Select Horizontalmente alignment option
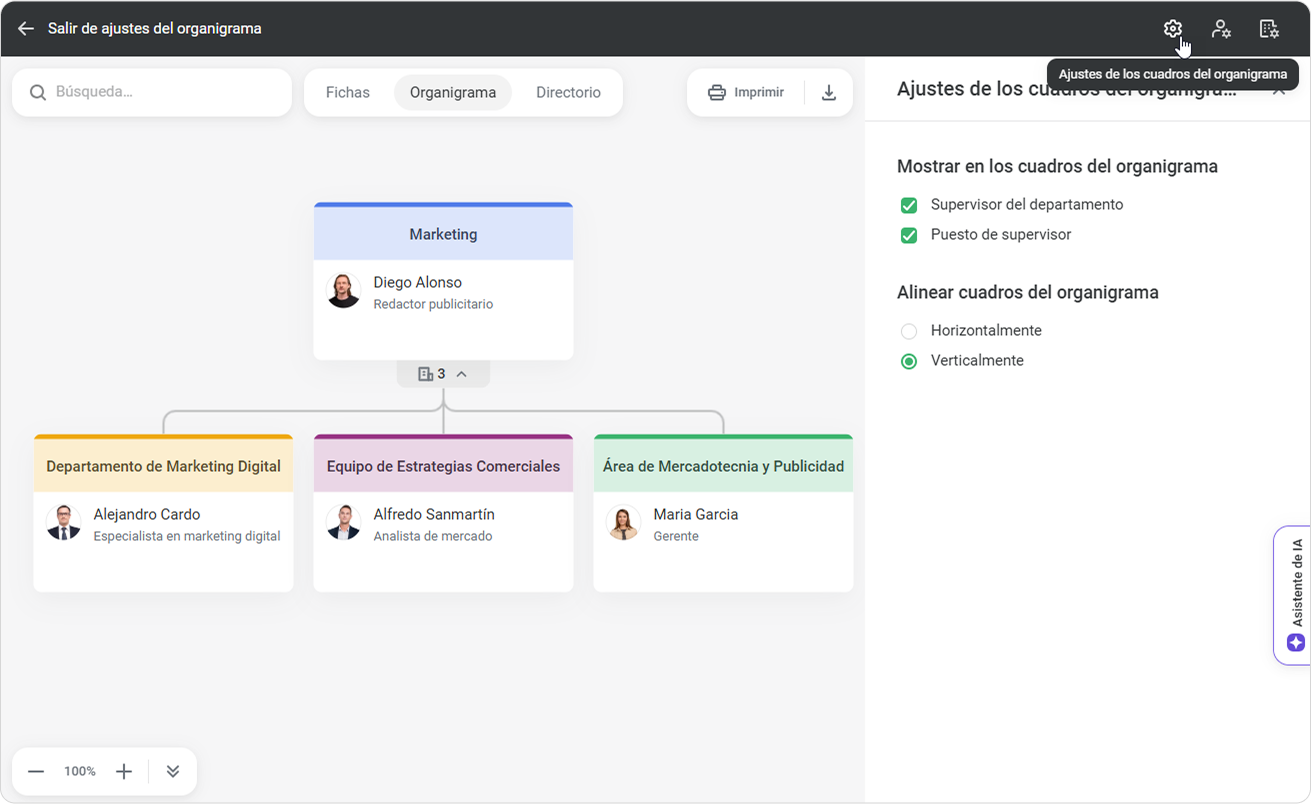Image resolution: width=1311 pixels, height=804 pixels. point(909,331)
